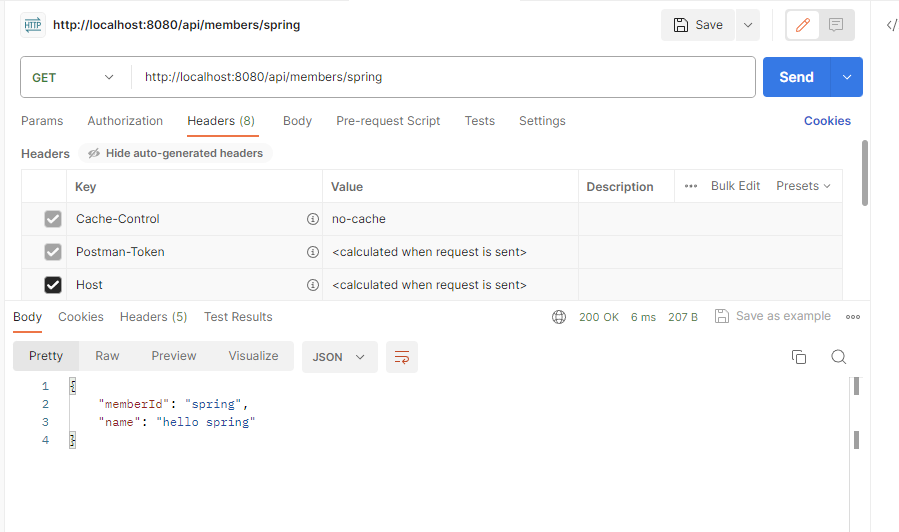Click Save as example

pos(772,316)
